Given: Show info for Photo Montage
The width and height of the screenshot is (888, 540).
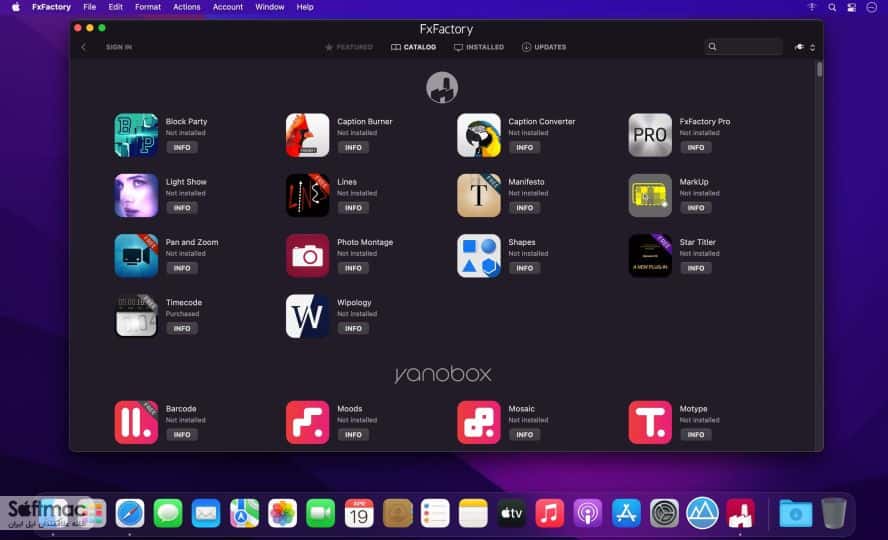Looking at the screenshot, I should click(x=353, y=268).
